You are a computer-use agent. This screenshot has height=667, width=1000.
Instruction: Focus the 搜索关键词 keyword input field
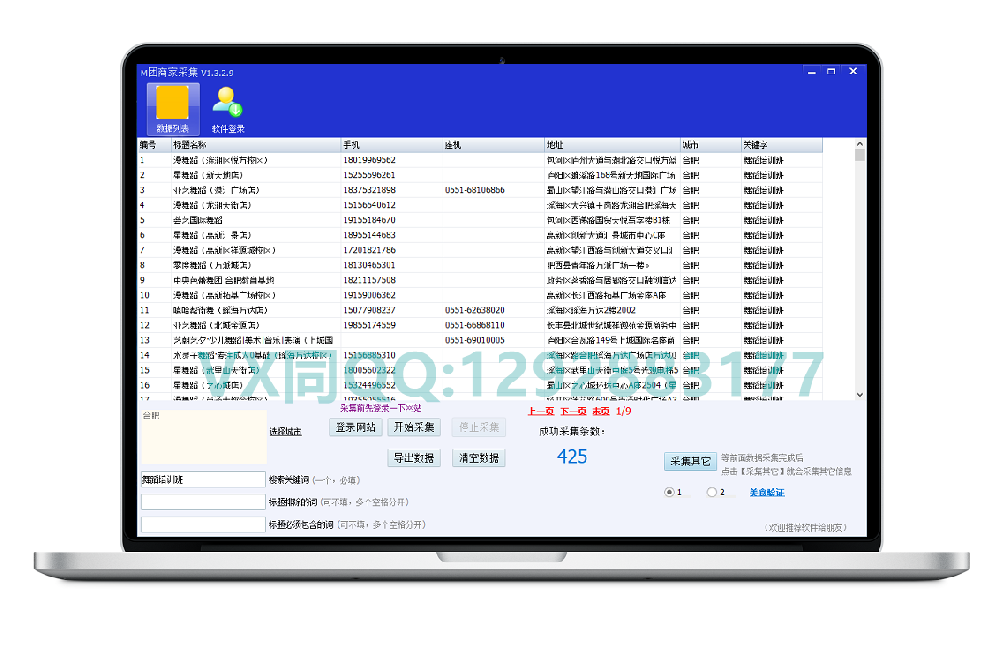(203, 480)
